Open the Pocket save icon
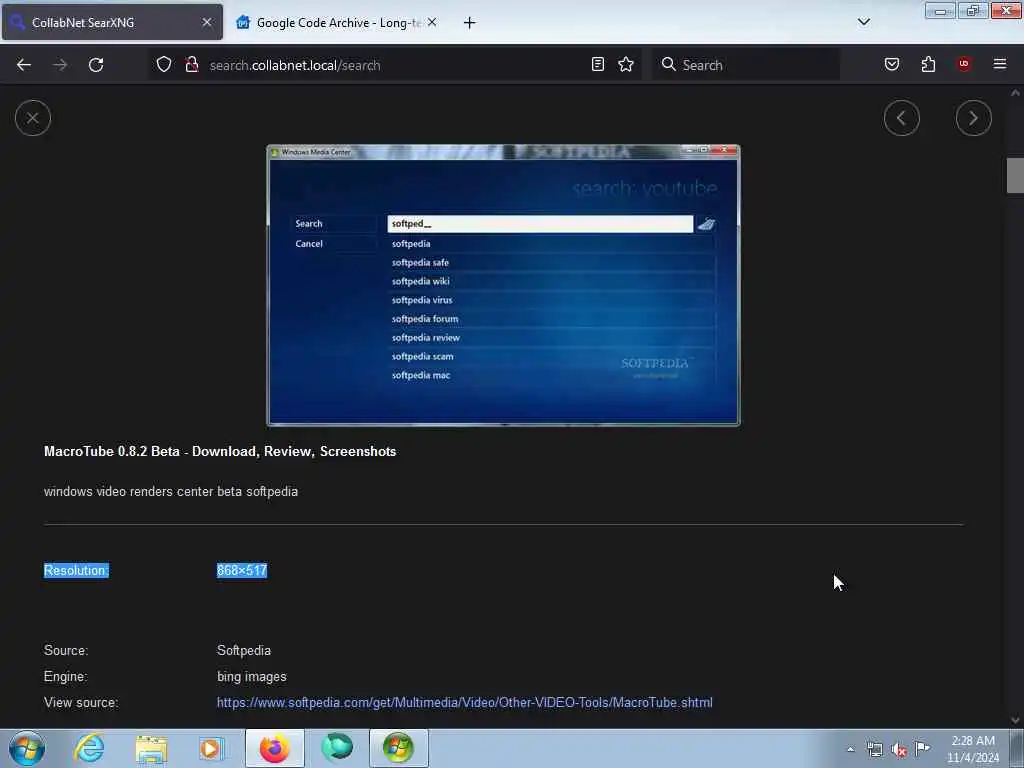The image size is (1024, 768). click(891, 65)
